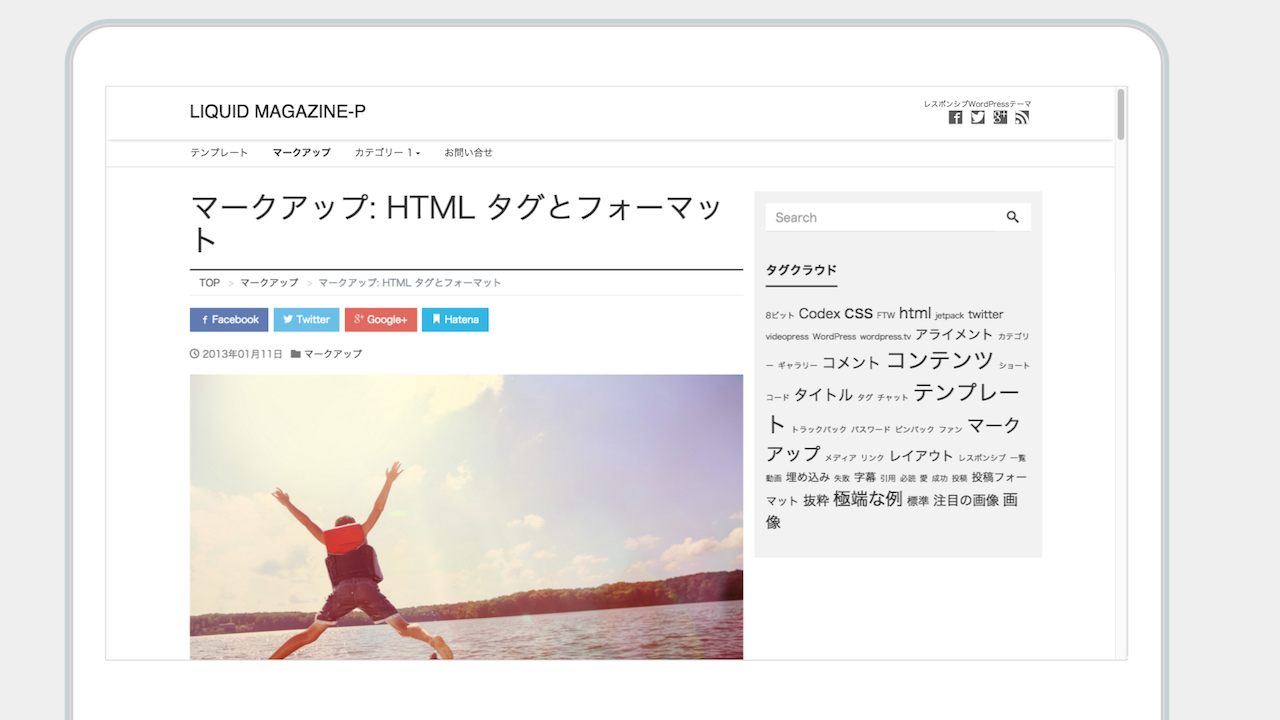Viewport: 1280px width, 720px height.
Task: Open the Twitter icon in header
Action: [978, 118]
